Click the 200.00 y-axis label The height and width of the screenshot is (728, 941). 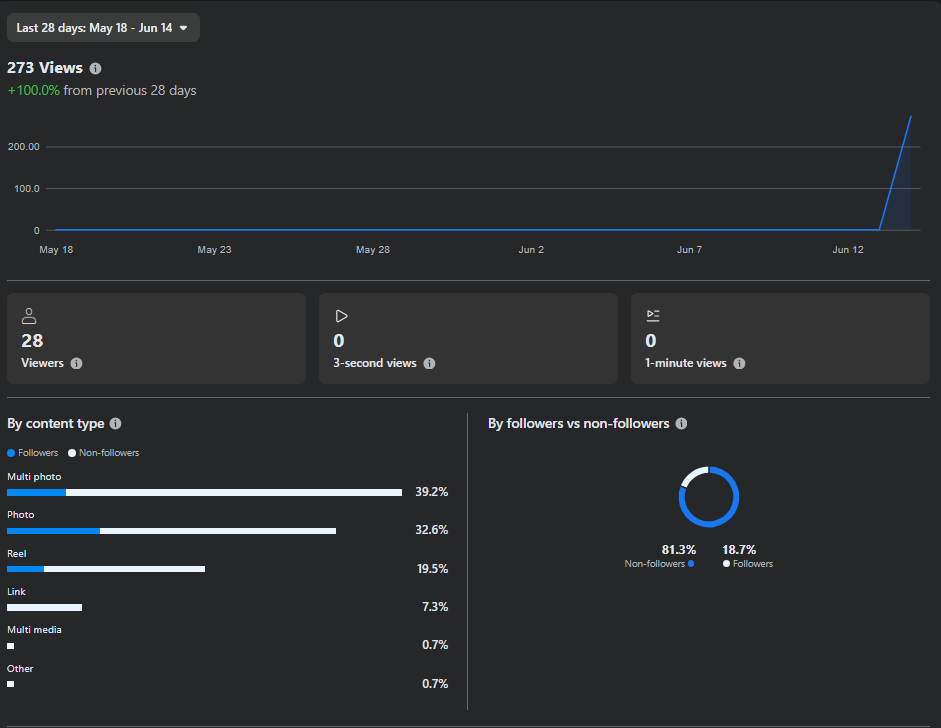pyautogui.click(x=23, y=147)
